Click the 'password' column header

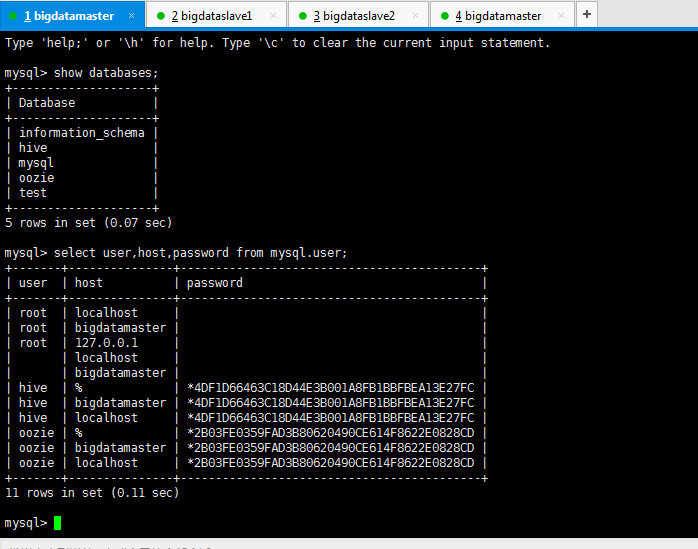[x=215, y=283]
